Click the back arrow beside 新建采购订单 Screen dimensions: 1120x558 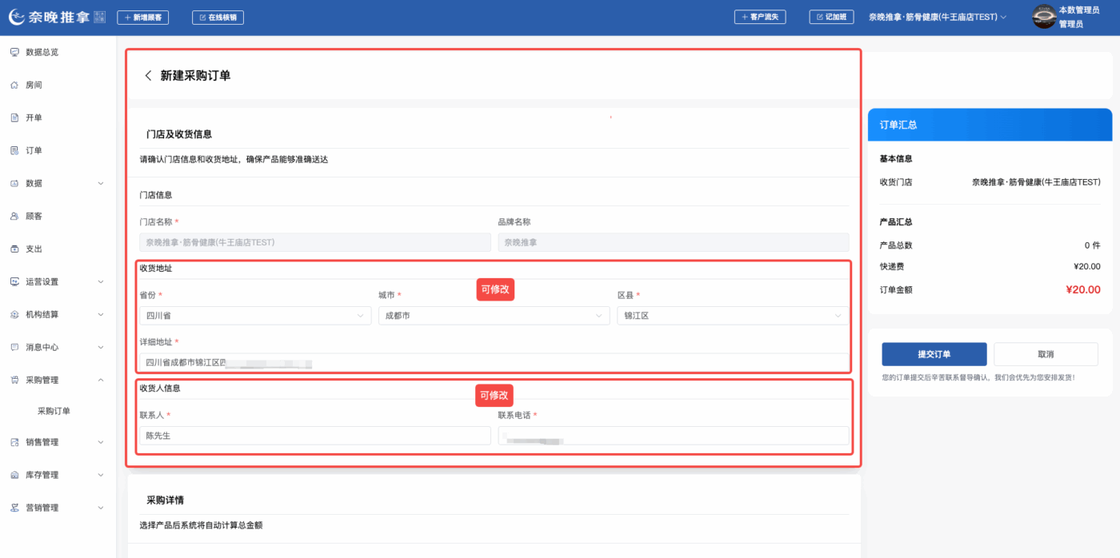coord(148,76)
